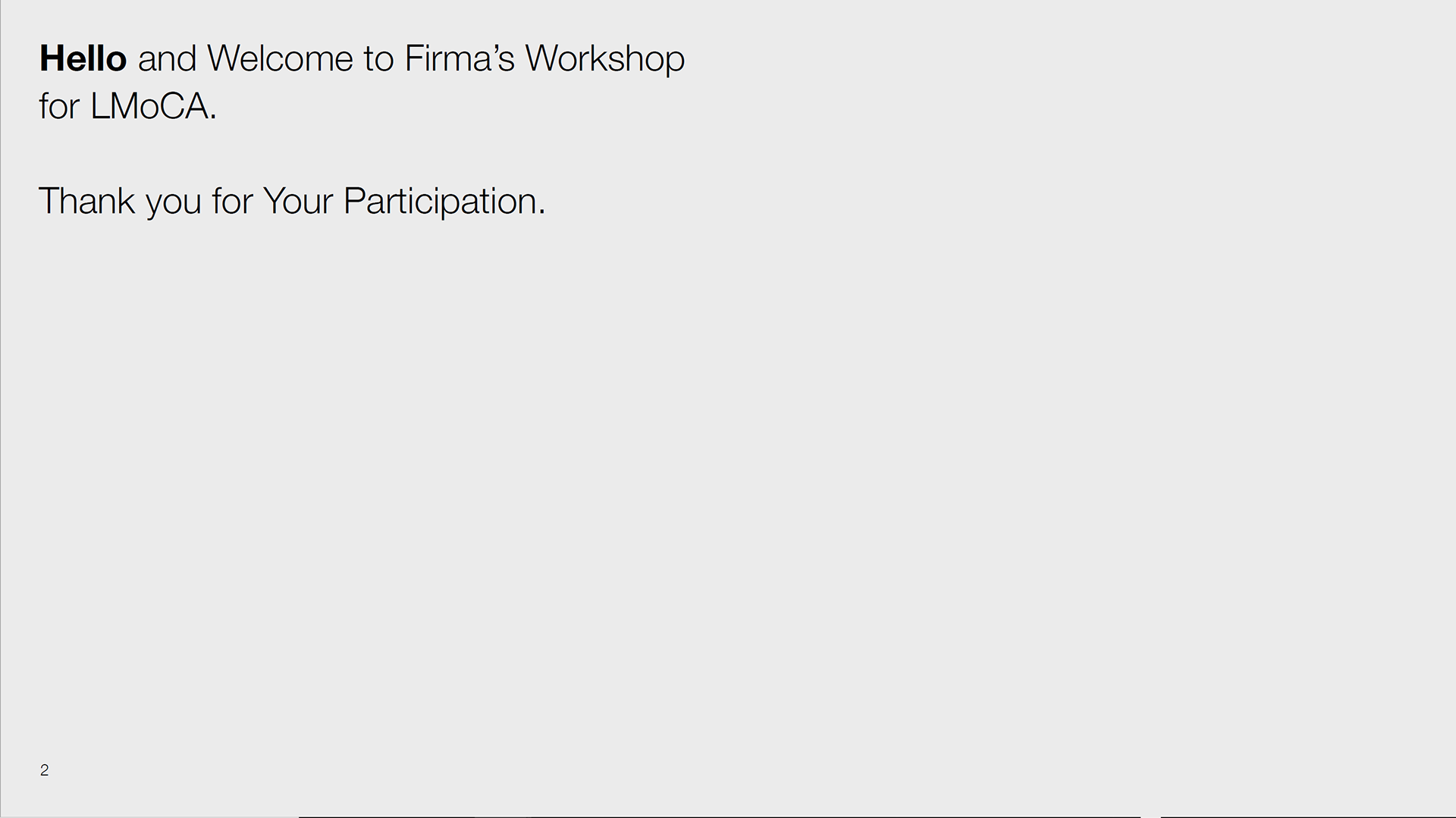Click the word 'and' after Hello

(167, 58)
